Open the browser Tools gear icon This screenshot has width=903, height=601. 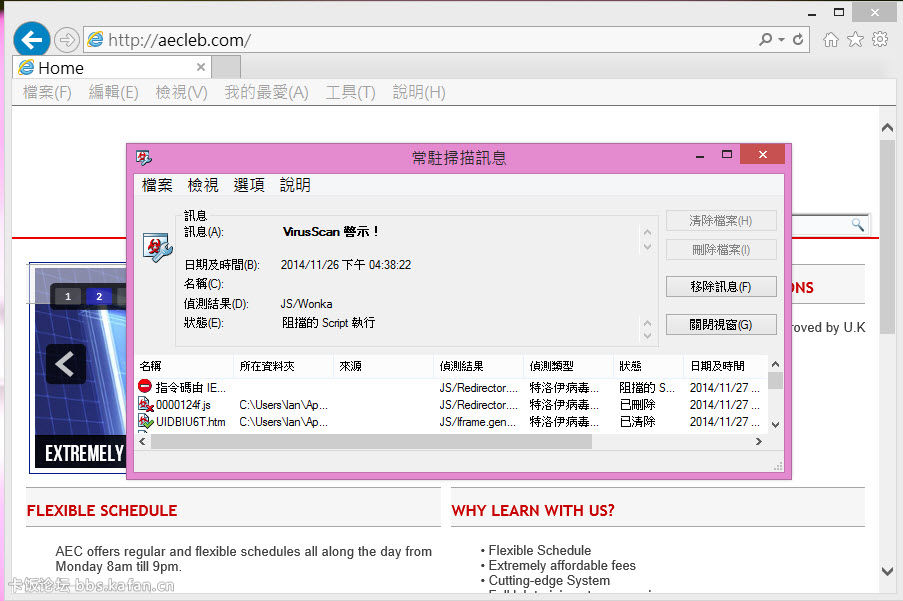[880, 39]
